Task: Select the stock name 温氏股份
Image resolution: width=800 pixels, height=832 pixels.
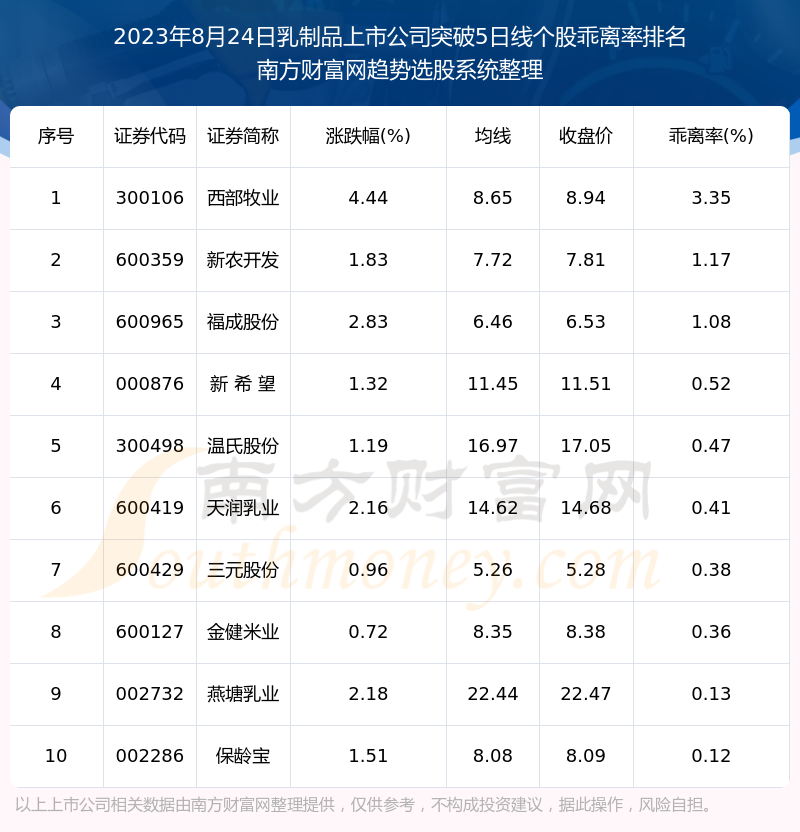Action: [x=243, y=446]
